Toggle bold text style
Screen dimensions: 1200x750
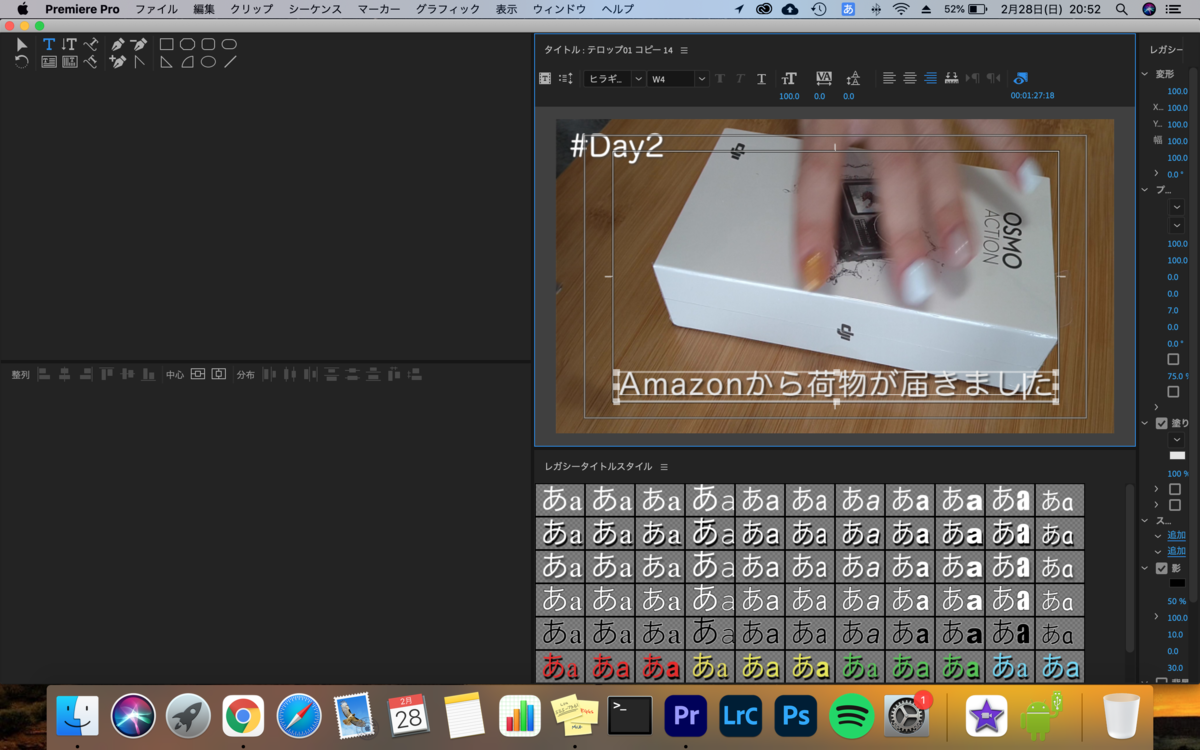tap(720, 78)
